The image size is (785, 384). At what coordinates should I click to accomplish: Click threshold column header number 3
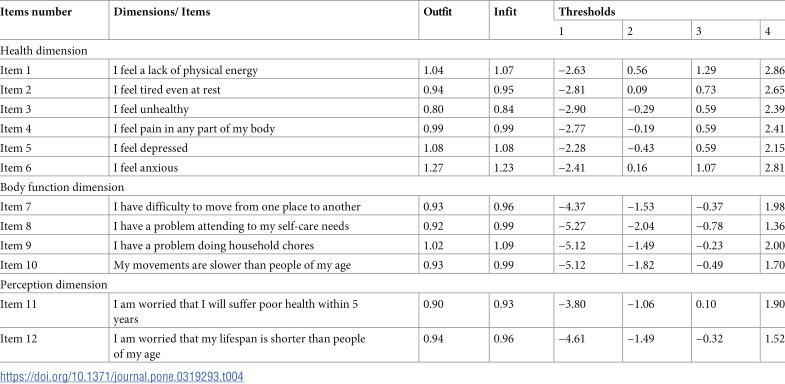coord(698,31)
